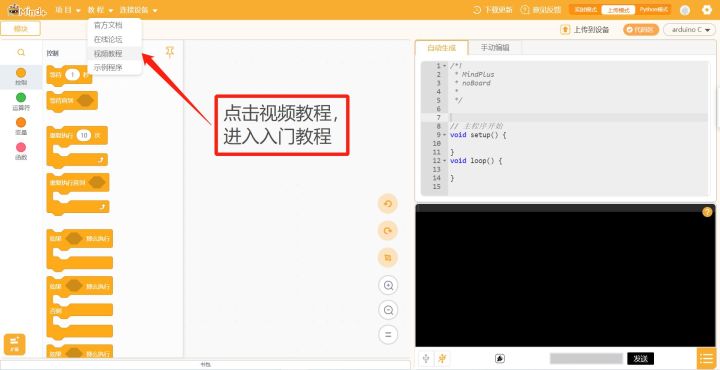720x370 pixels.
Task: Click the crop/clean-up icon in workspace
Action: point(388,258)
